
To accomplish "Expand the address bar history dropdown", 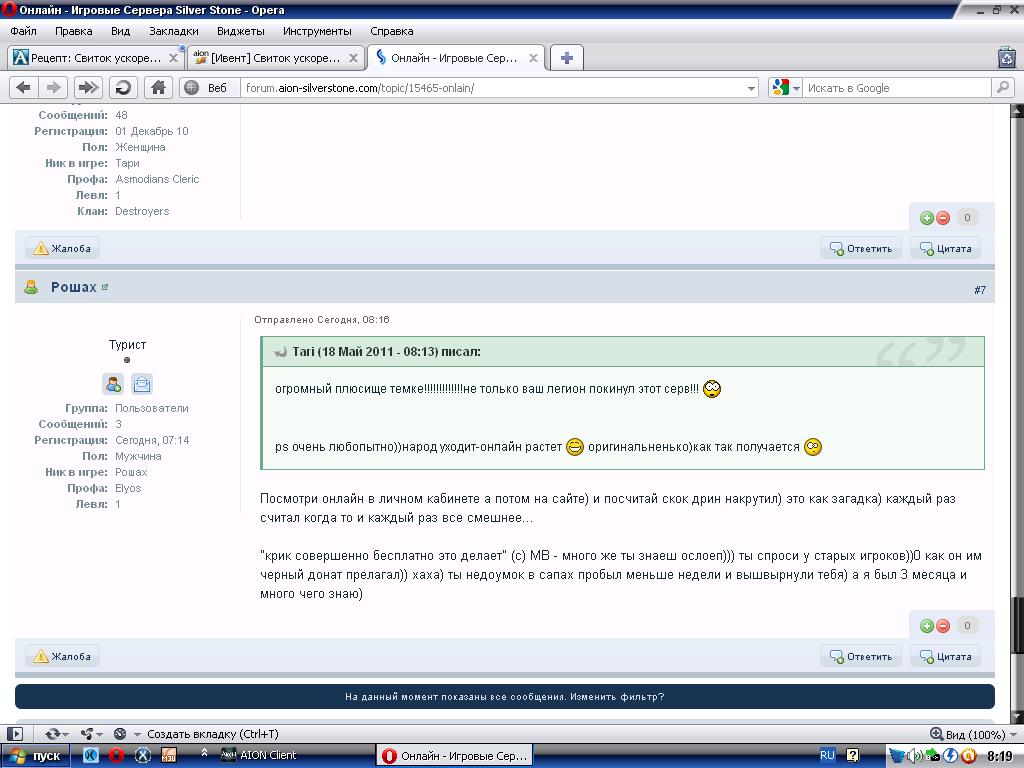I will coord(752,88).
